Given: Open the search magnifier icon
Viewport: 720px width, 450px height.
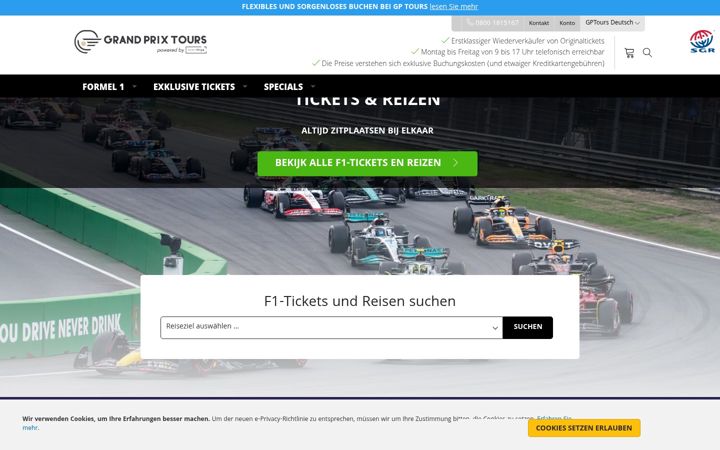Looking at the screenshot, I should pyautogui.click(x=647, y=52).
